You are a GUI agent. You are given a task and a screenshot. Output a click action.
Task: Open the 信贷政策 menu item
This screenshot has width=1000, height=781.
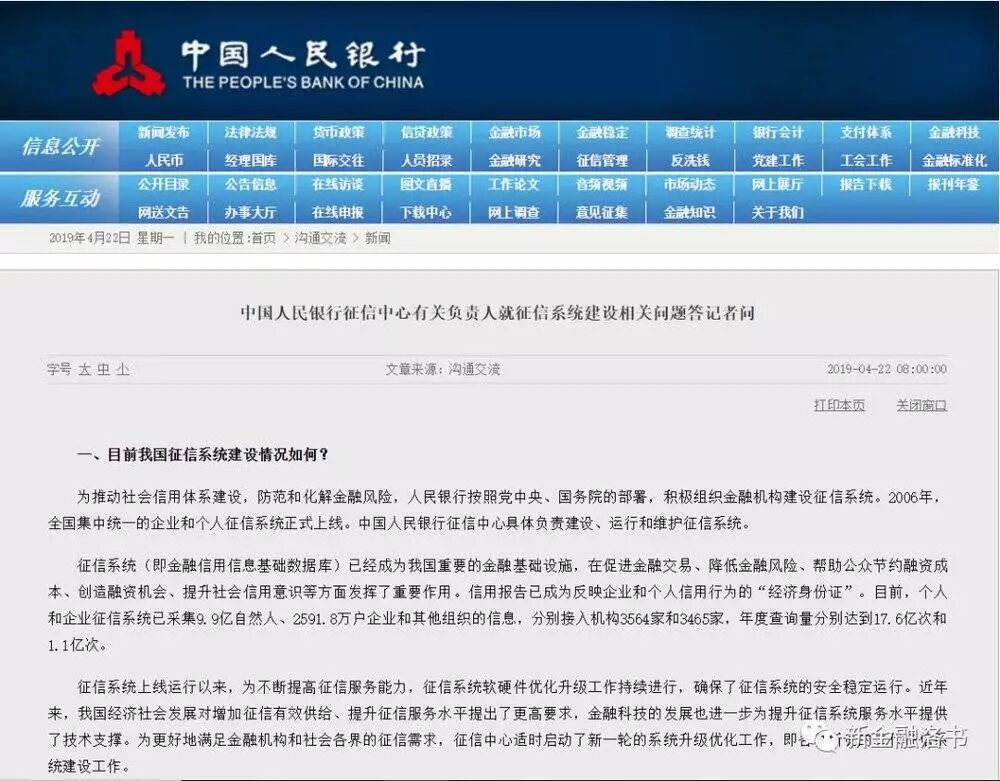[426, 133]
